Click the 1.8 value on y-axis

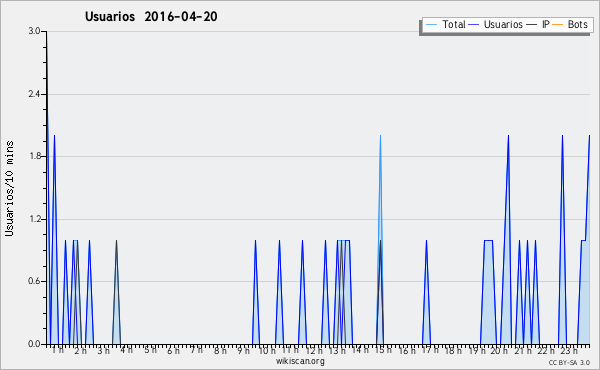point(34,156)
